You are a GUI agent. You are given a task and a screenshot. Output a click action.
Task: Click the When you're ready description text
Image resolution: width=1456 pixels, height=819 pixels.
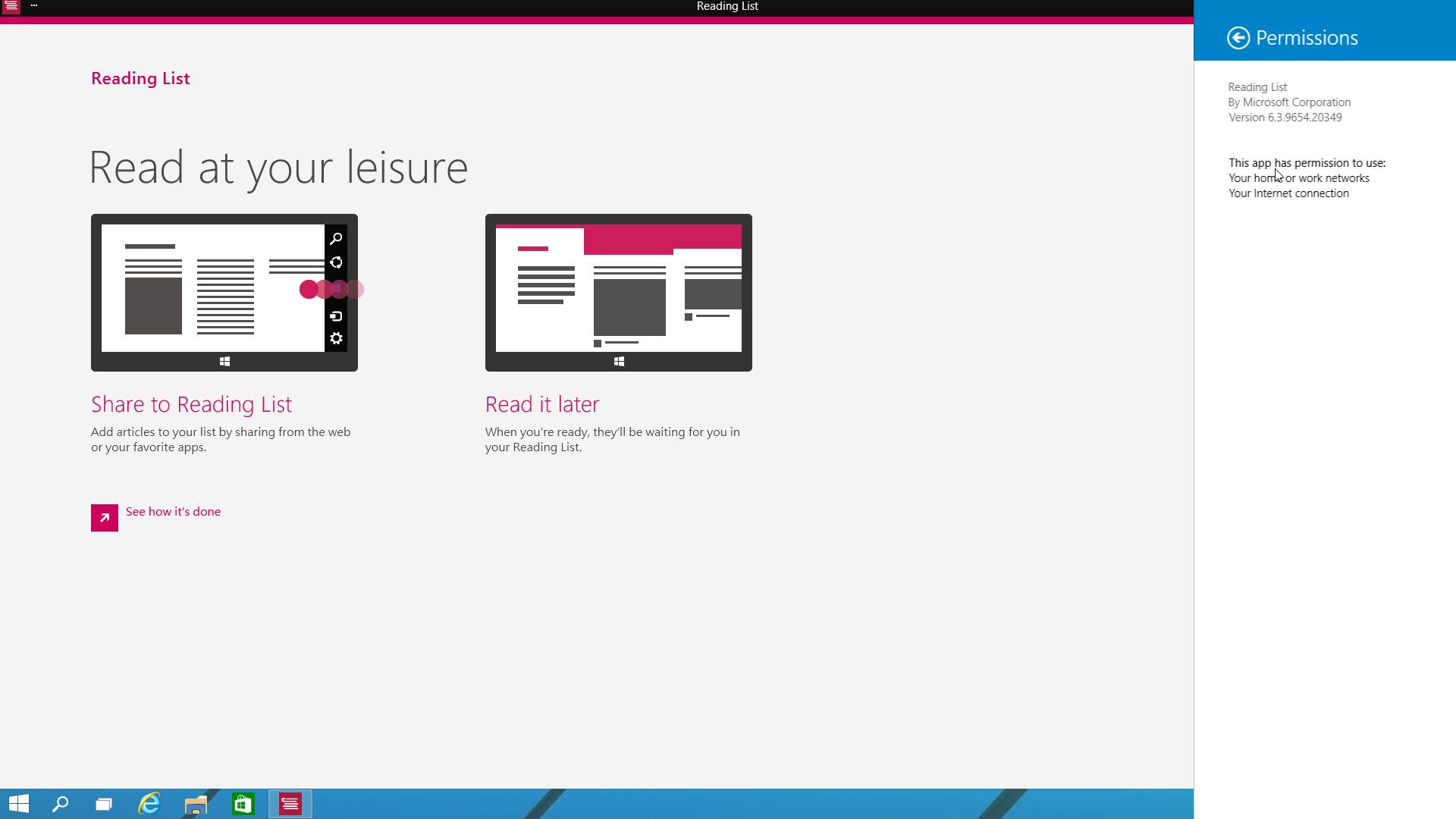click(x=613, y=440)
